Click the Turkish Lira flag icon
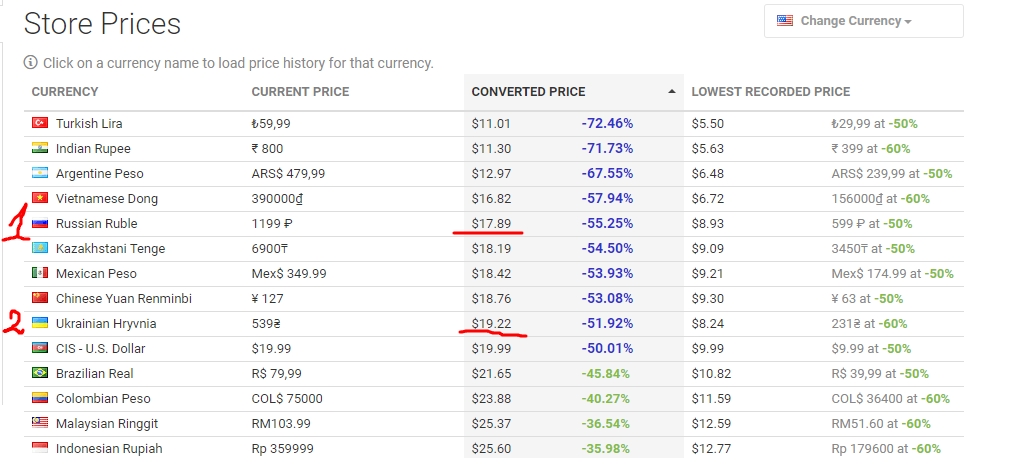The image size is (1024, 458). coord(40,123)
